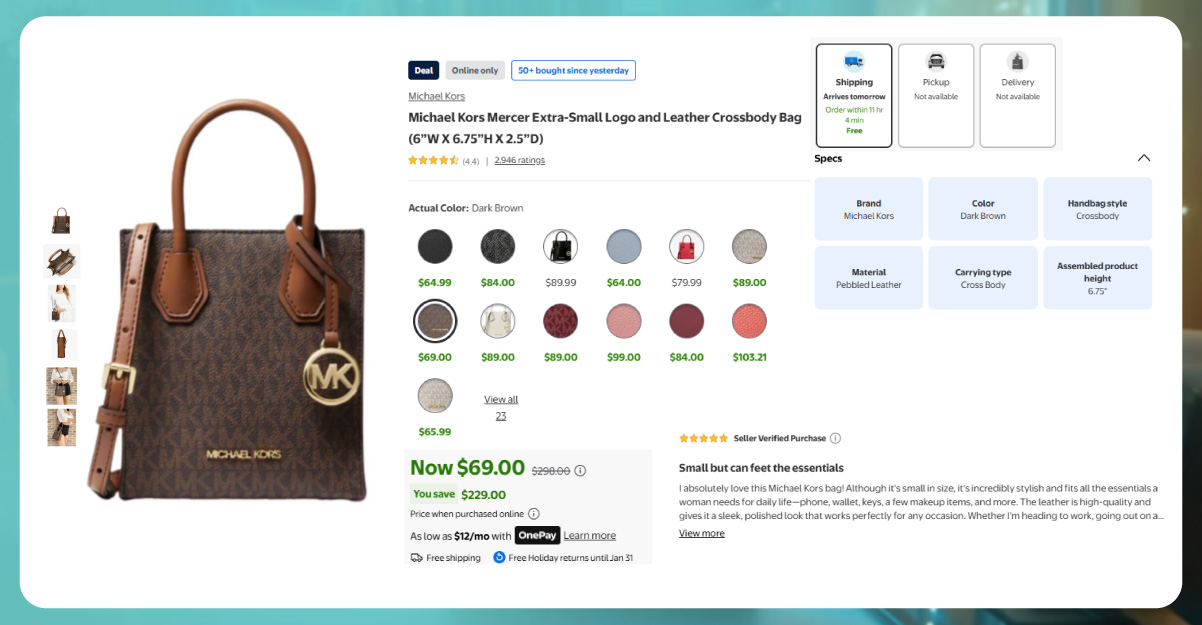Click OnePay Learn more link
This screenshot has height=625, width=1202.
589,536
